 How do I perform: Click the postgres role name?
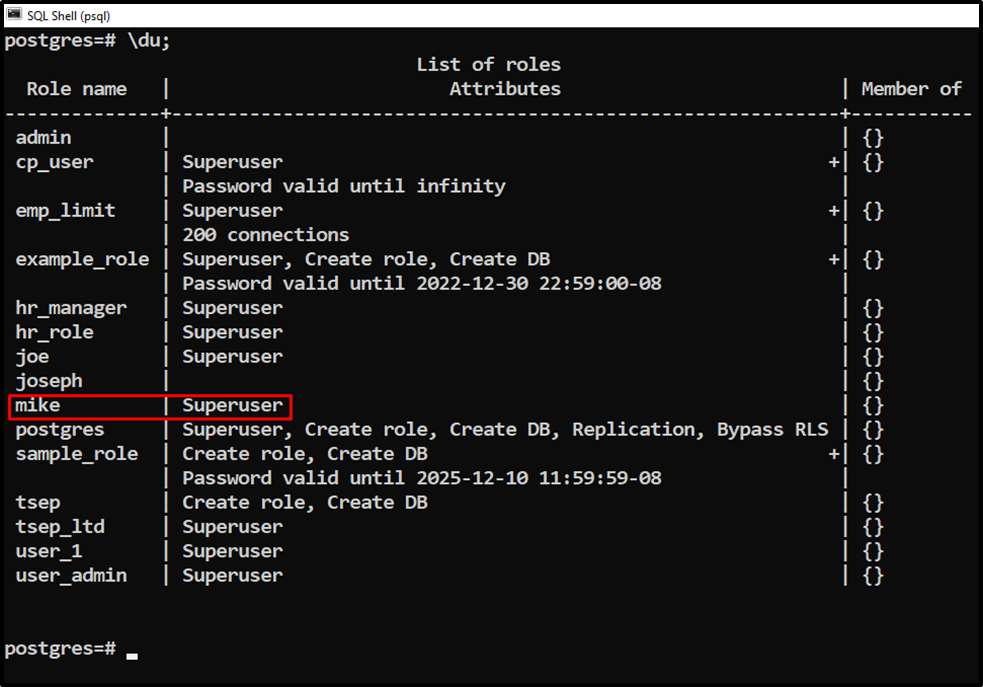coord(59,429)
